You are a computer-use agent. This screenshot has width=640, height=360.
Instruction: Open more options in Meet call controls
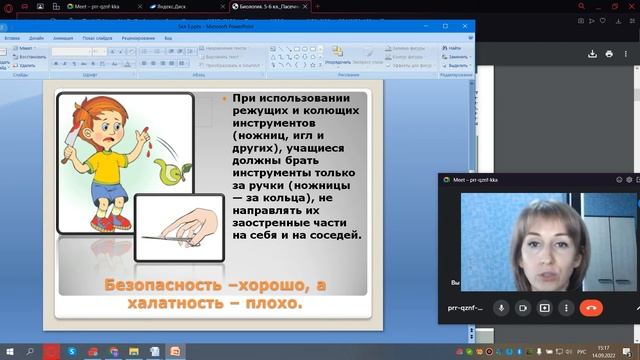click(566, 308)
